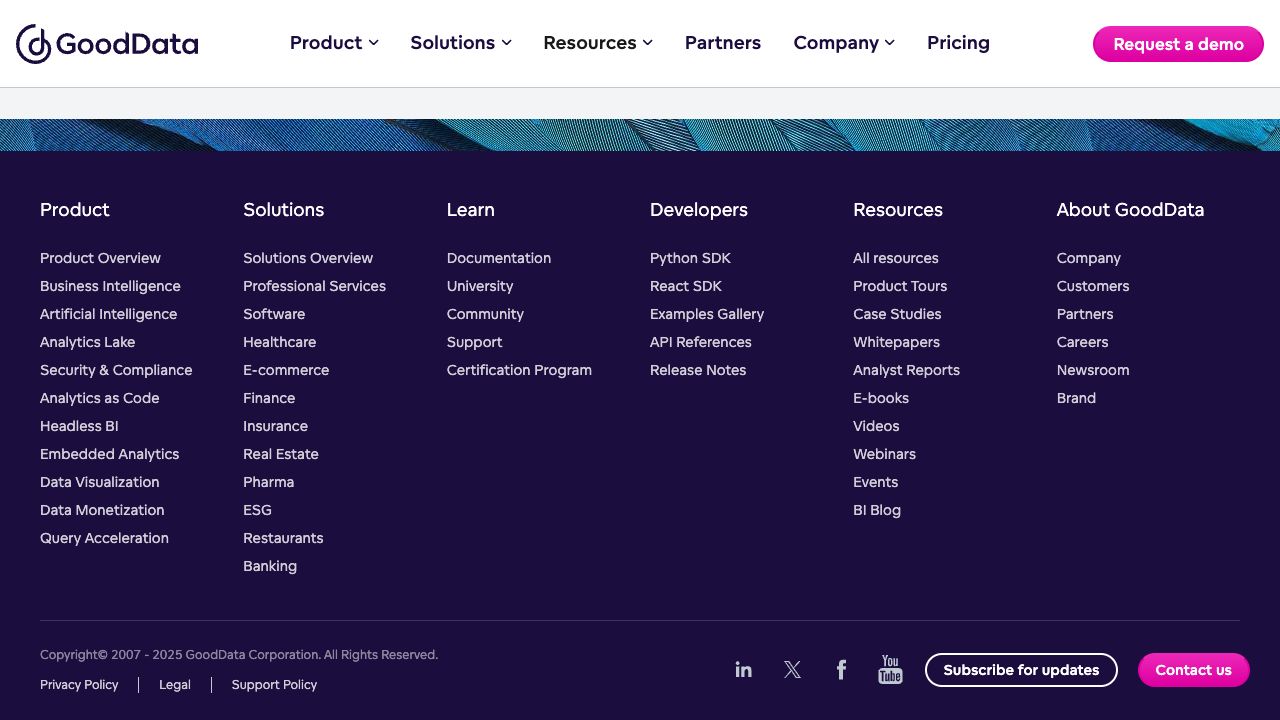
Task: Click the GoodData logo icon
Action: point(34,44)
